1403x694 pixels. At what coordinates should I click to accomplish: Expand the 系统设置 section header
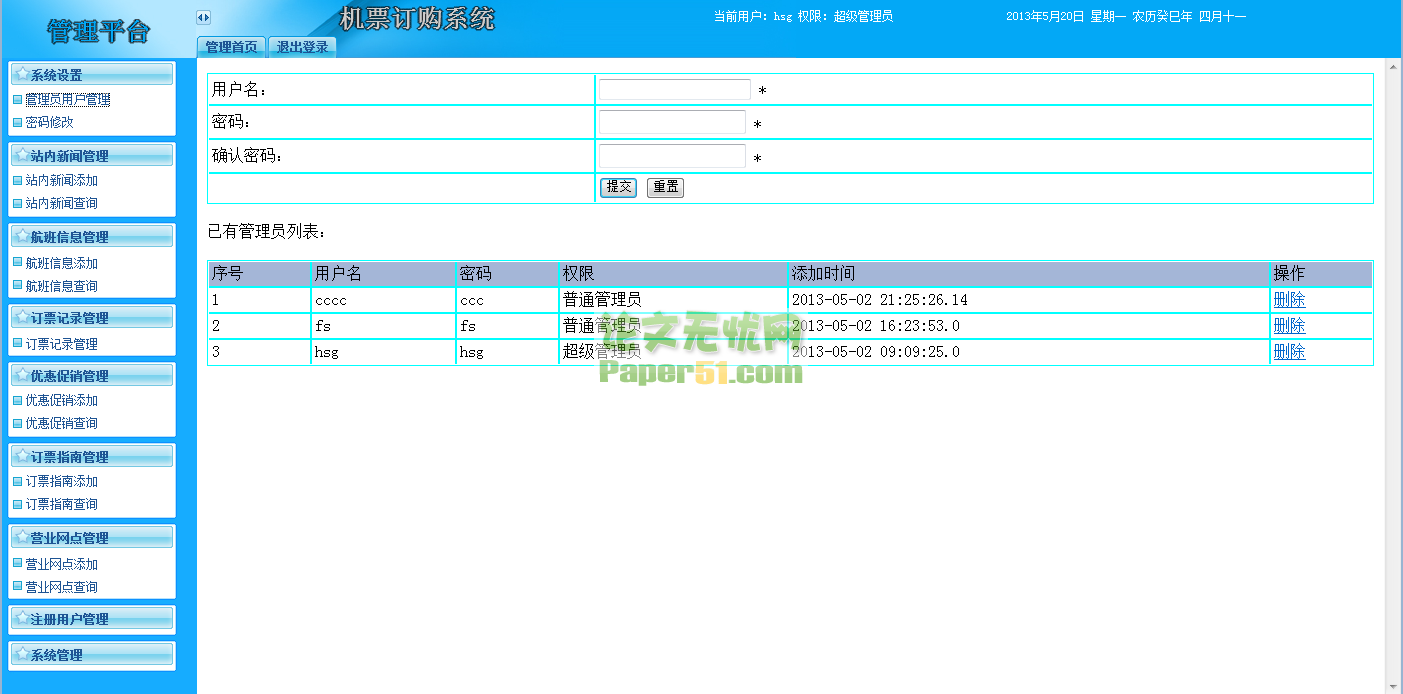(x=92, y=74)
